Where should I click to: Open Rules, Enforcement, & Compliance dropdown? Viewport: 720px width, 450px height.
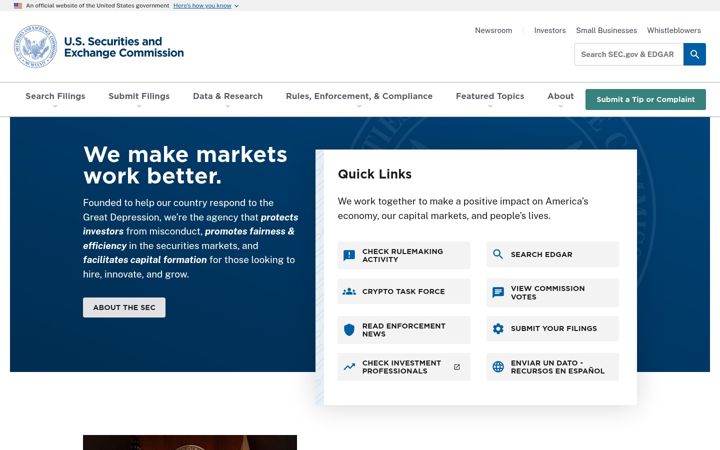tap(359, 99)
